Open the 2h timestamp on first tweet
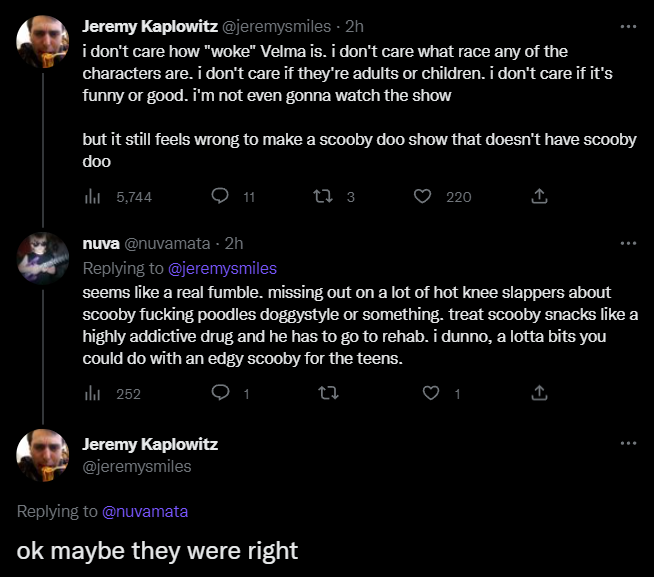The height and width of the screenshot is (577, 654). point(354,26)
